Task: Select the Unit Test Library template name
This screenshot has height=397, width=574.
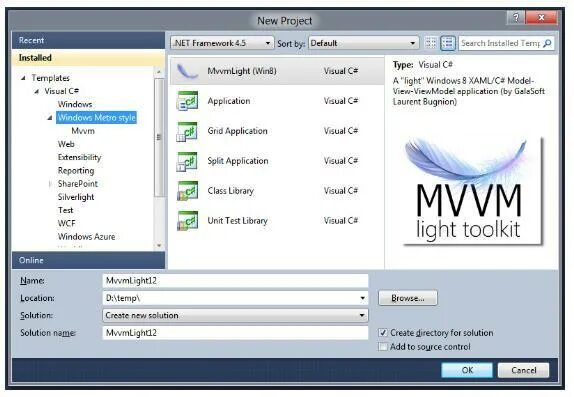Action: click(x=238, y=221)
